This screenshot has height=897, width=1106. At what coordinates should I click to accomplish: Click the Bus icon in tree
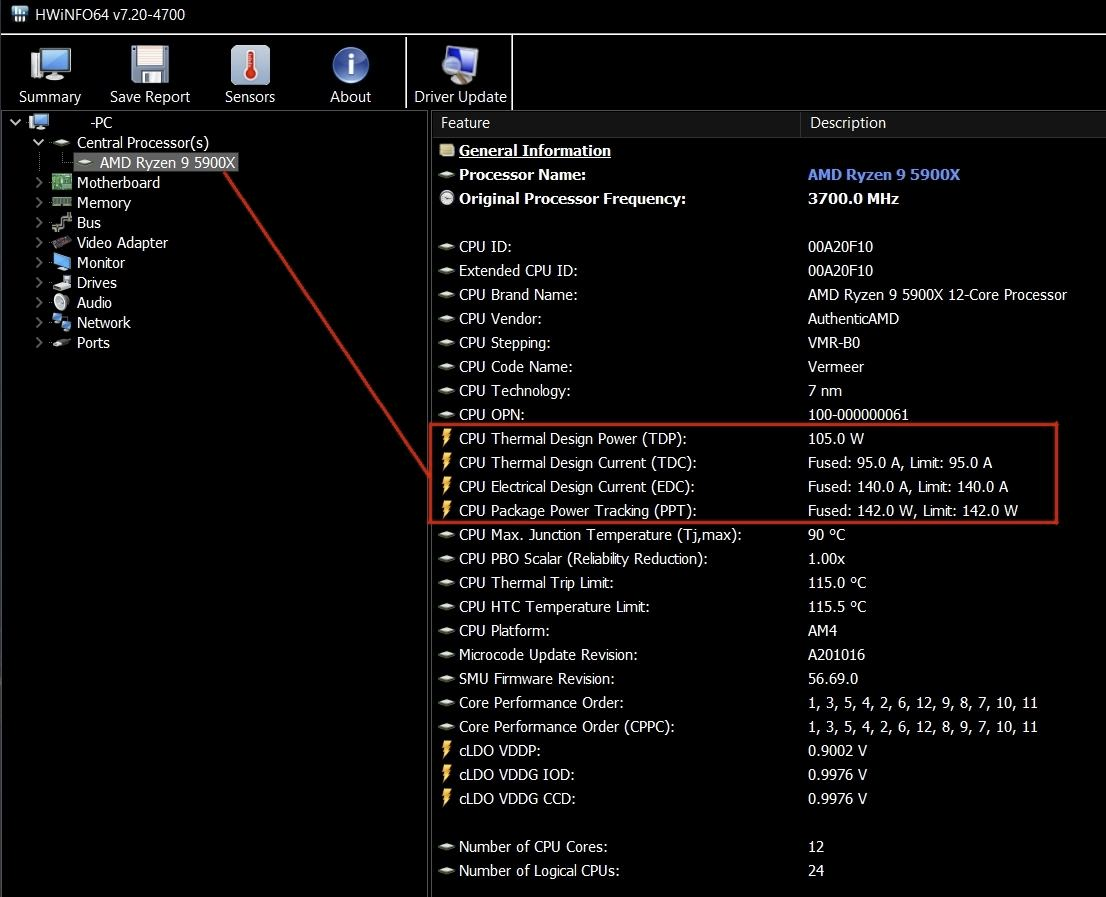[x=62, y=223]
